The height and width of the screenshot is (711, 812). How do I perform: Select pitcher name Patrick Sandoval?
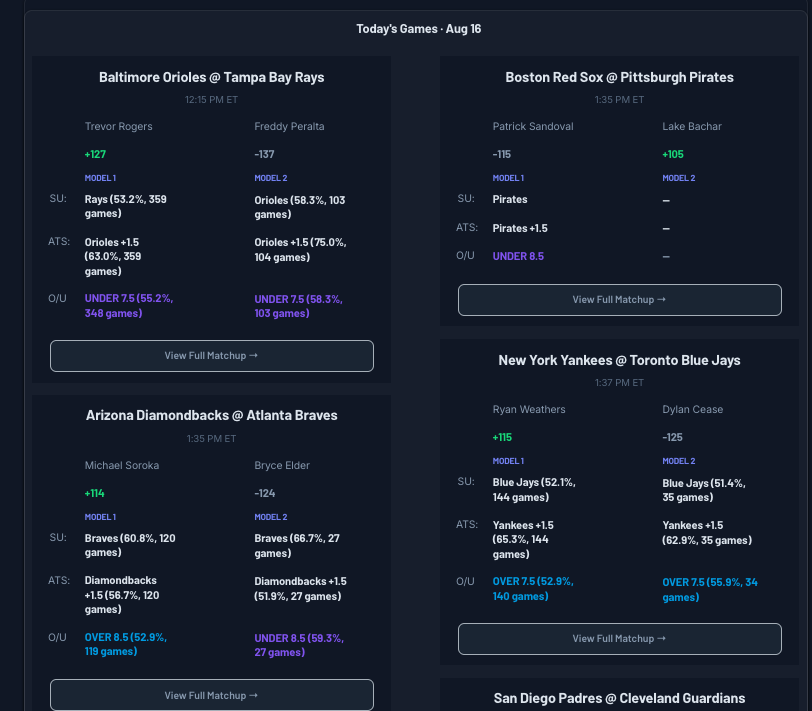(533, 126)
